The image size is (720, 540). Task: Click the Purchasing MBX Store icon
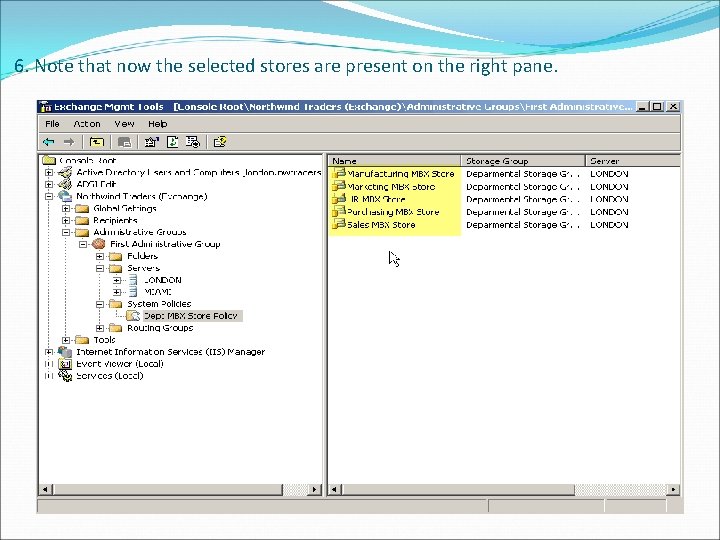(x=339, y=212)
